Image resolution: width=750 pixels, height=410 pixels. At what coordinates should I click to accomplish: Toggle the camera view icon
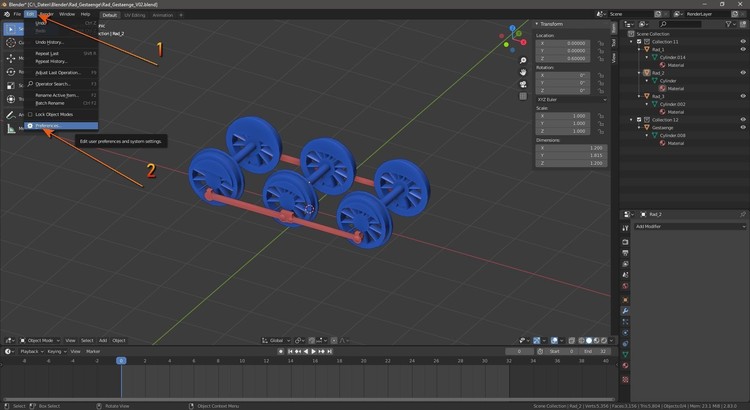click(523, 86)
